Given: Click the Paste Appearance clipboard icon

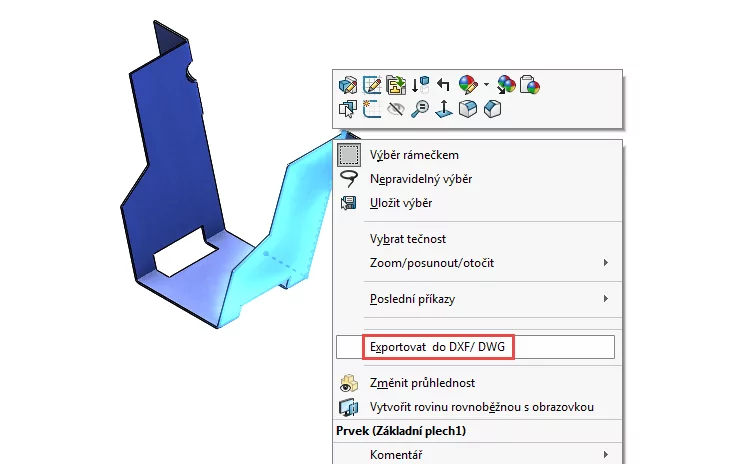Looking at the screenshot, I should (530, 85).
